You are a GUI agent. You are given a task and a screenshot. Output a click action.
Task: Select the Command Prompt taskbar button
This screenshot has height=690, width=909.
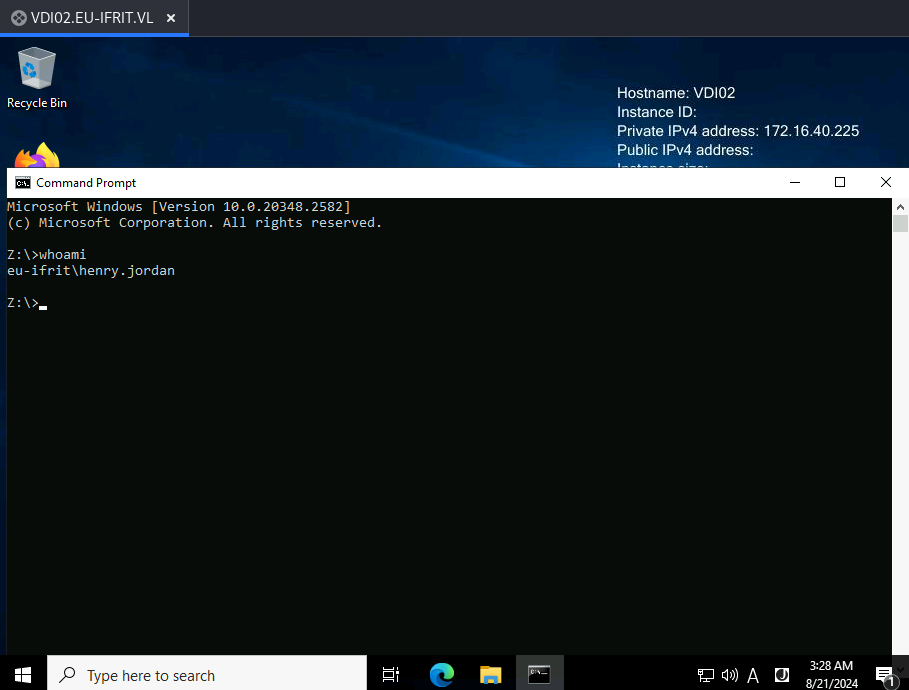coord(539,675)
